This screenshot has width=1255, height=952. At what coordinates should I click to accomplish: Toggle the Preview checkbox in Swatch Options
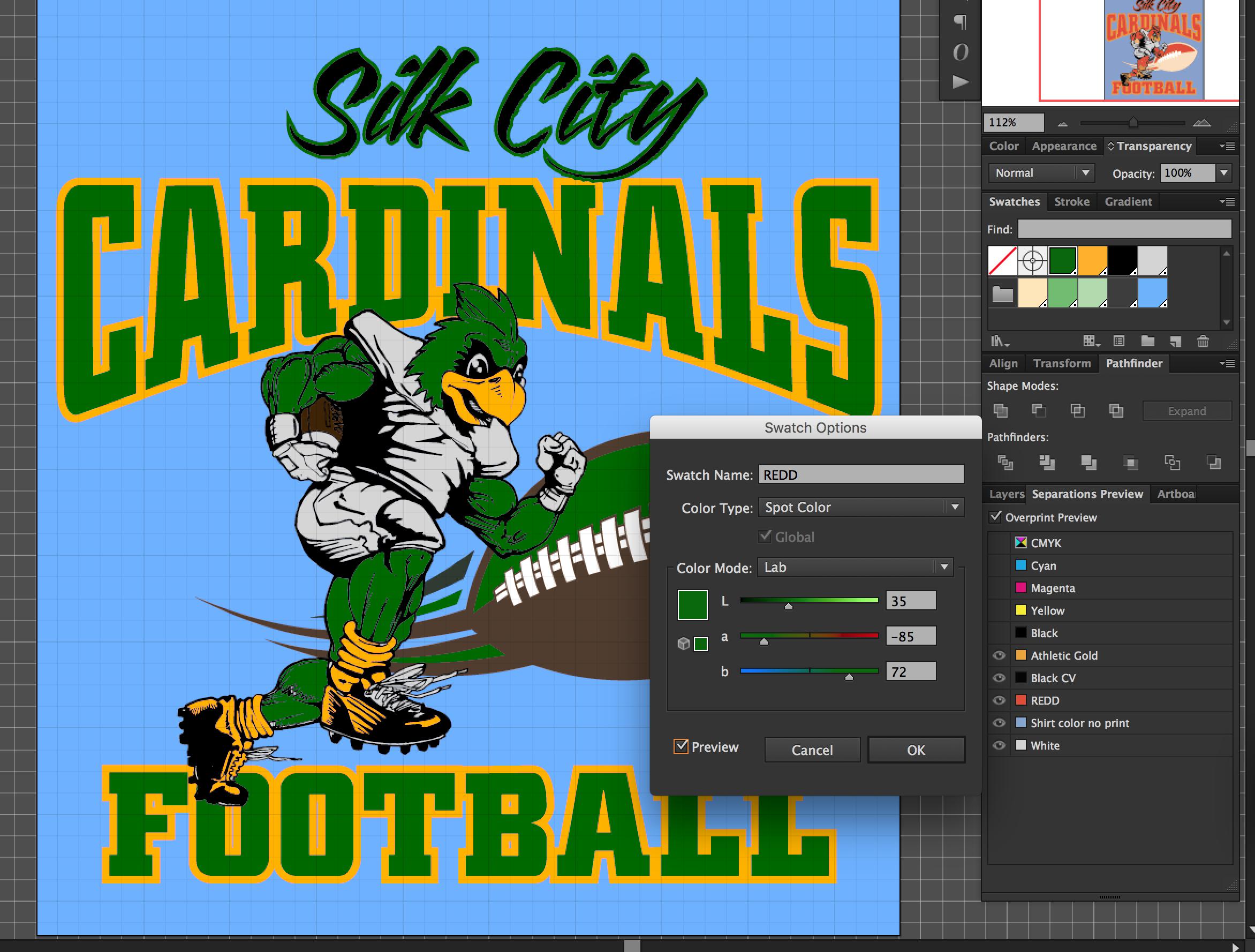[681, 746]
